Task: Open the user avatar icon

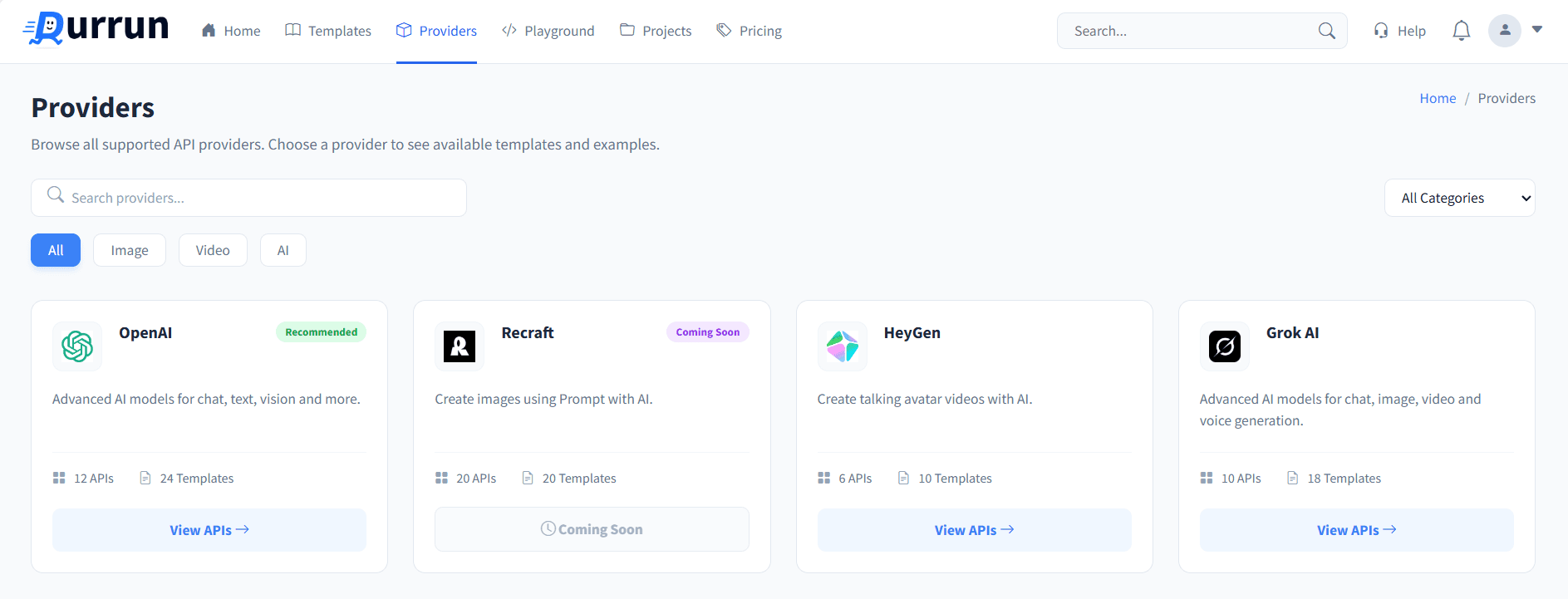Action: [x=1504, y=31]
